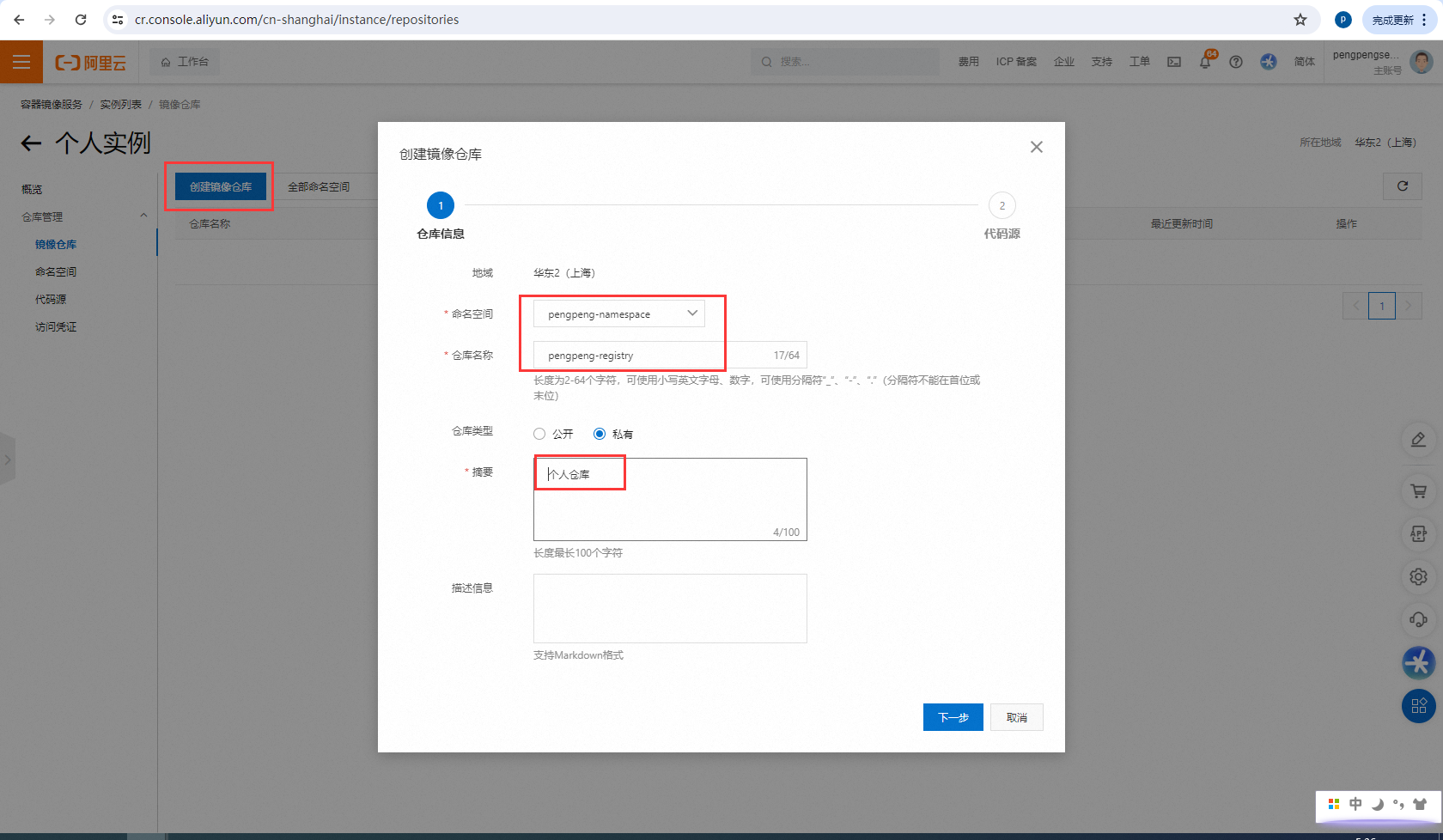Screen dimensions: 1443x840
Task: Click the 下一步 button
Action: point(953,717)
